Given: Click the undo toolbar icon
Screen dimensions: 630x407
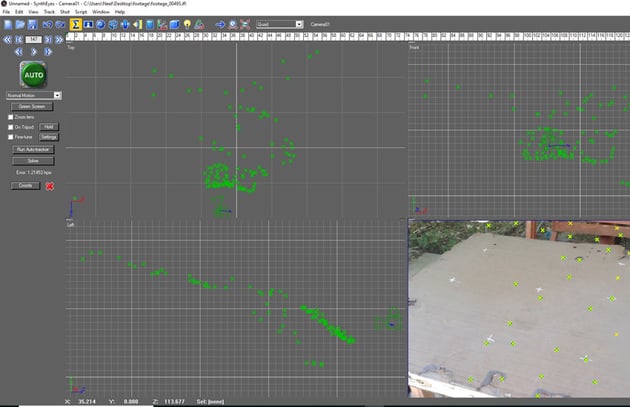Looking at the screenshot, I should (48, 23).
